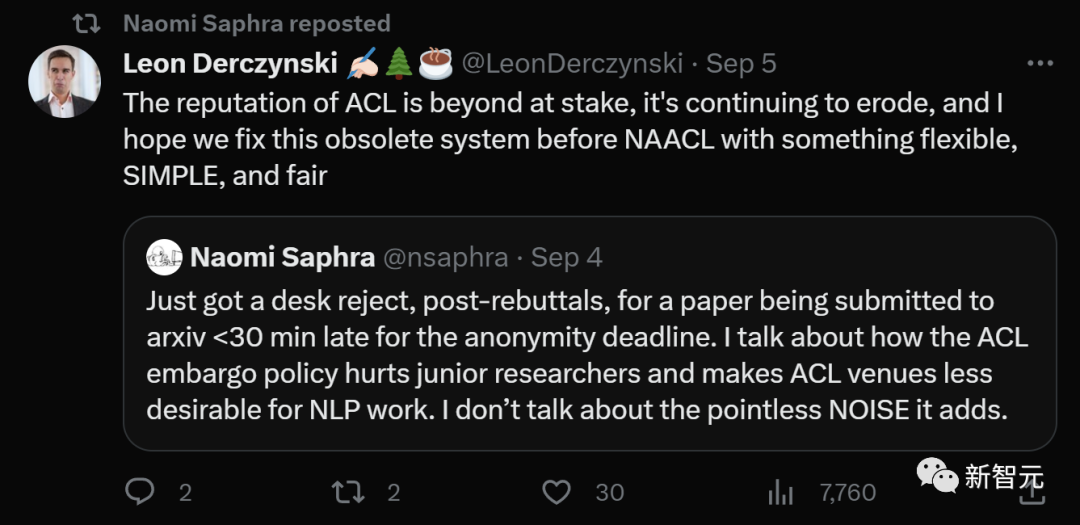Screen dimensions: 1080x525
Task: Click the coffee cup emoji beside the name
Action: [435, 63]
